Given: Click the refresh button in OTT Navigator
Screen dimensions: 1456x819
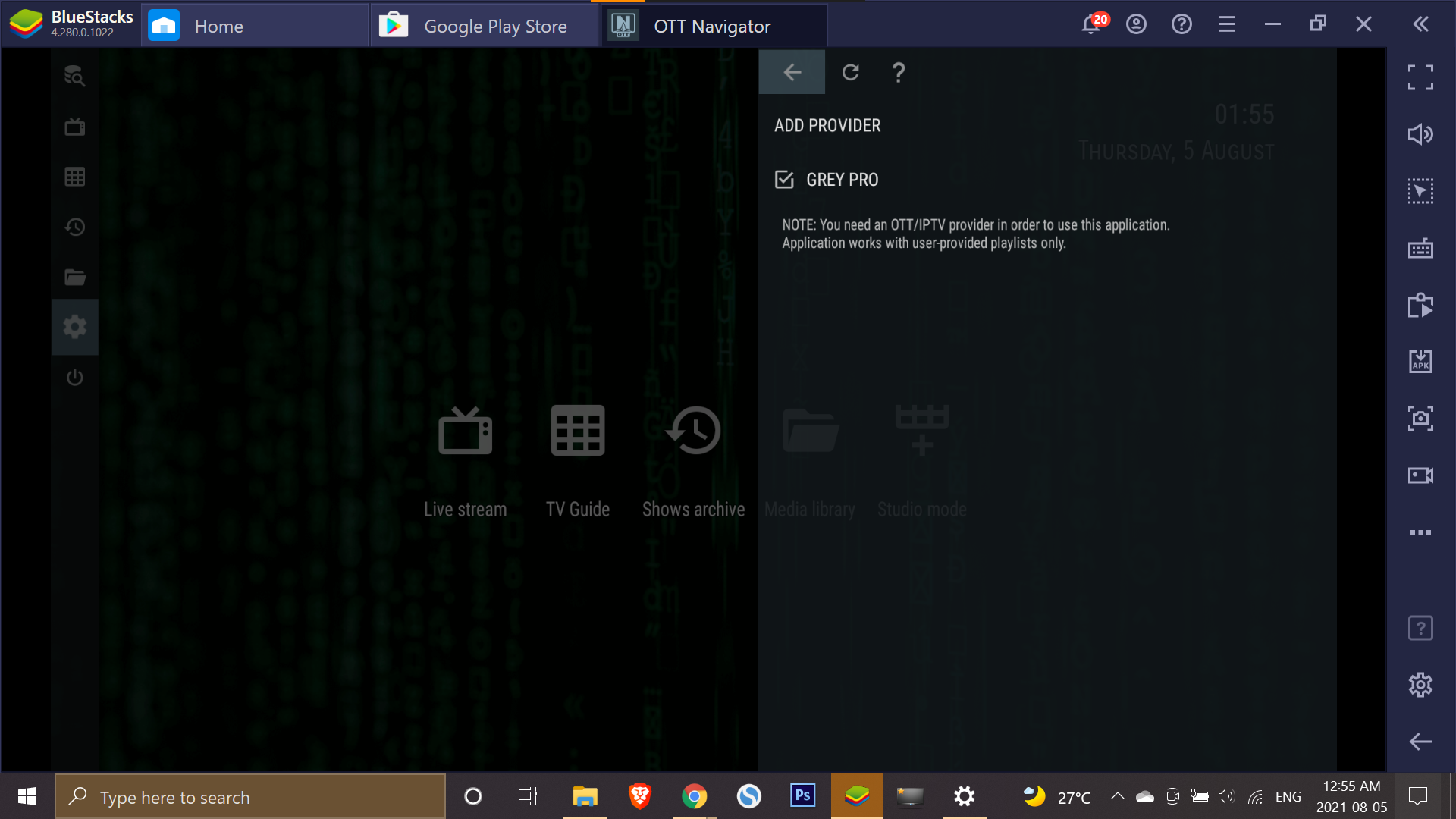Looking at the screenshot, I should pos(849,71).
